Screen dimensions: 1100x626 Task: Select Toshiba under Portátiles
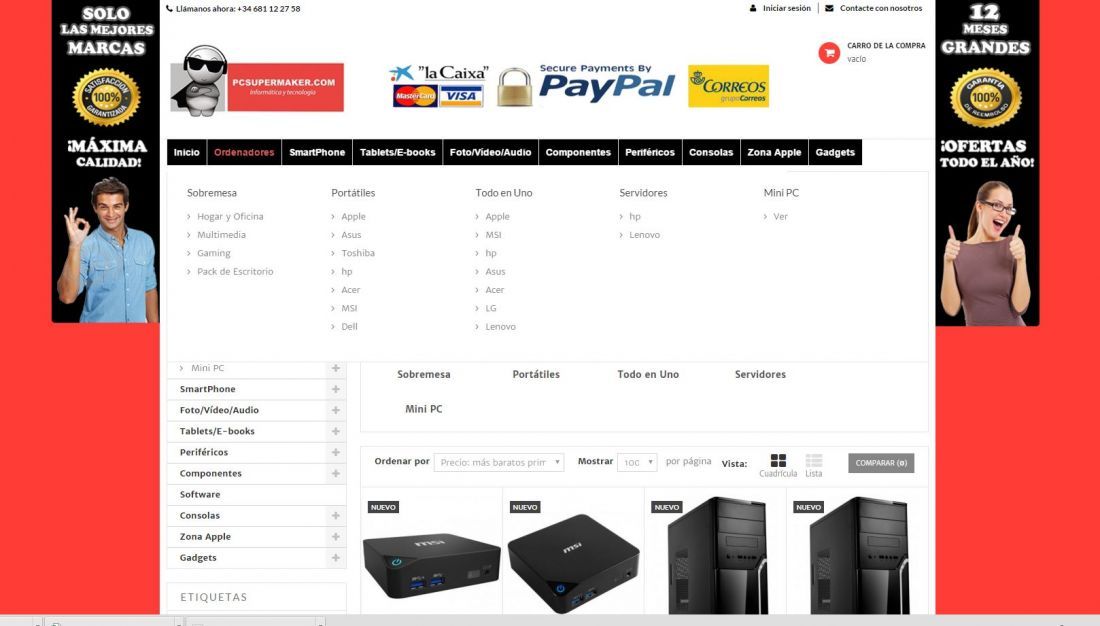[358, 253]
